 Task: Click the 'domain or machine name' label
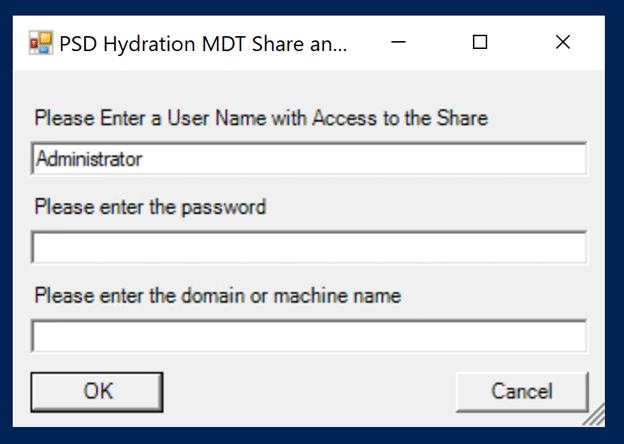click(291, 296)
